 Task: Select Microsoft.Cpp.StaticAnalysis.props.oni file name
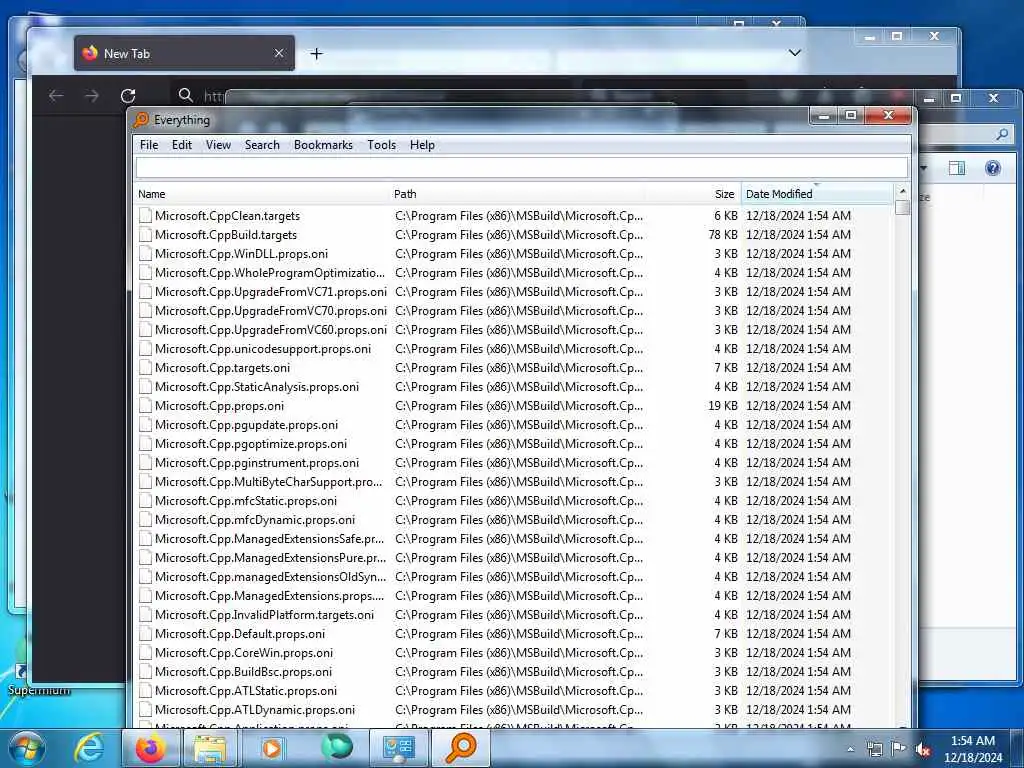tap(257, 387)
